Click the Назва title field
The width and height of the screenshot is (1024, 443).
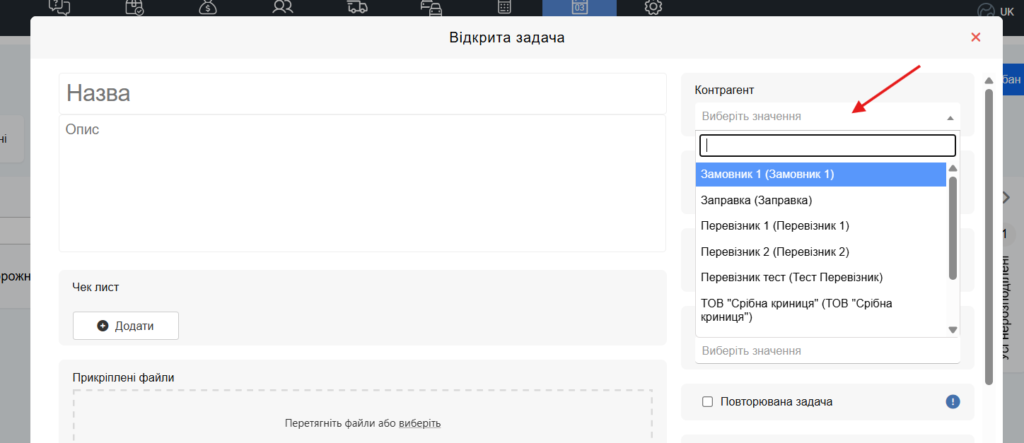tap(362, 93)
